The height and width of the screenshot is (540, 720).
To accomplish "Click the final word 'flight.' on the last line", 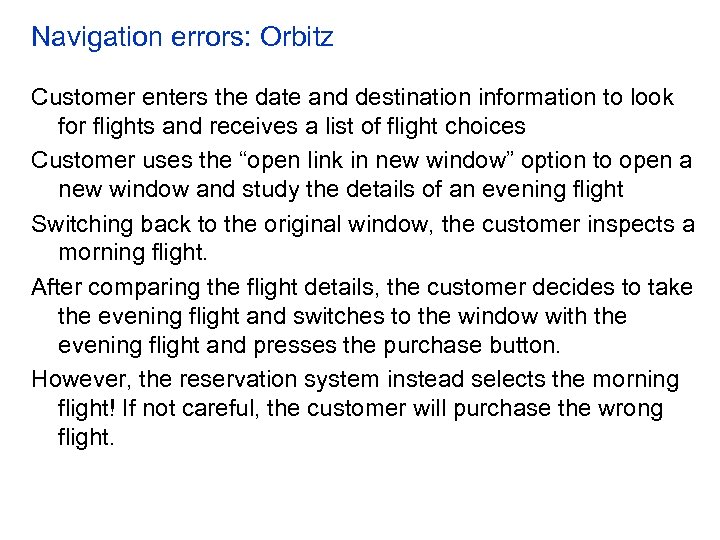I will click(x=86, y=436).
